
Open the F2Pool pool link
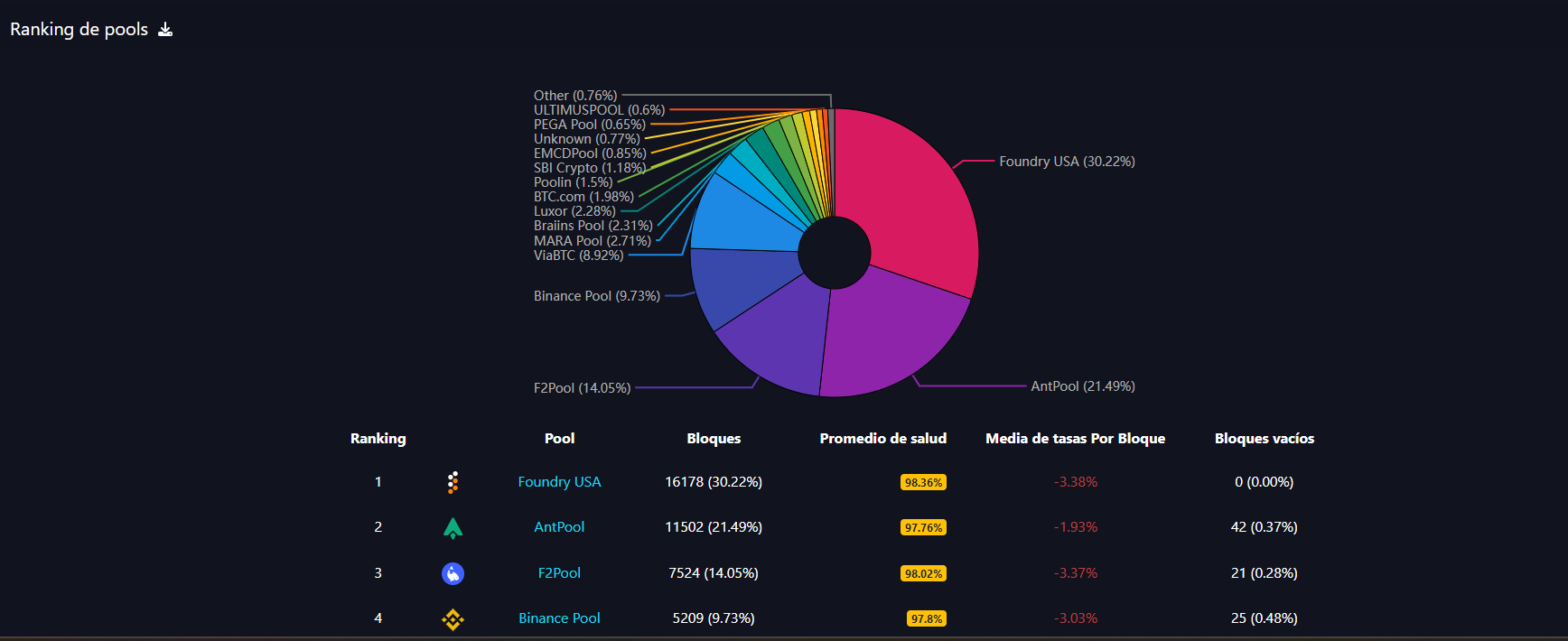point(559,573)
